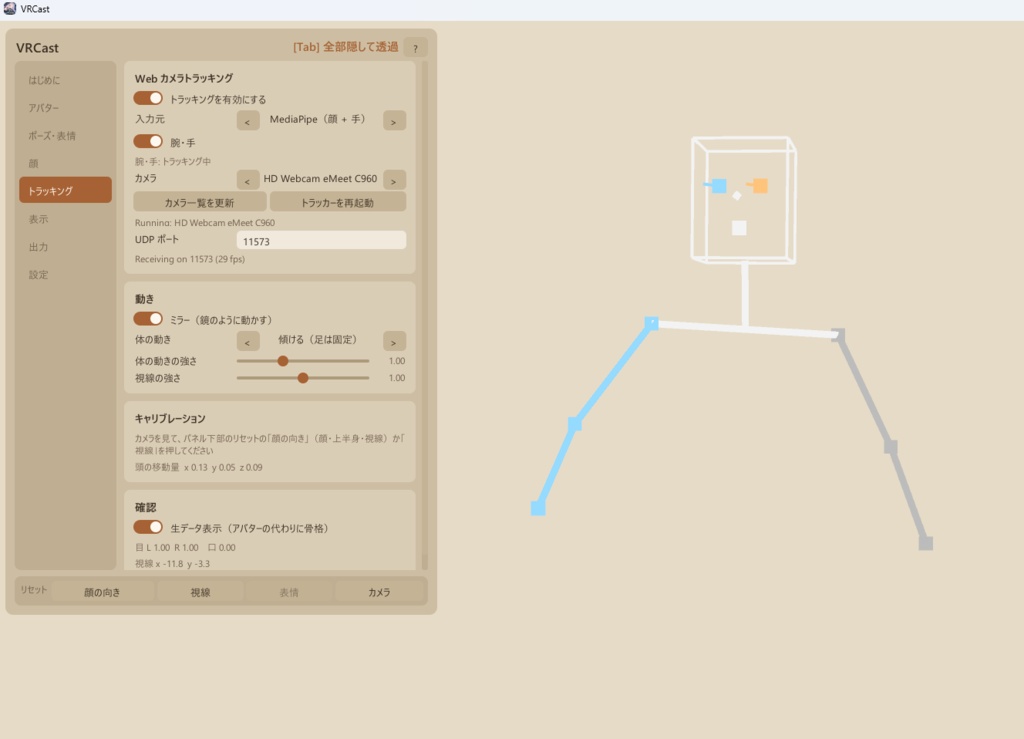Click the 'HD Webcam eMeet C960' camera value
The image size is (1024, 739).
pyautogui.click(x=321, y=179)
